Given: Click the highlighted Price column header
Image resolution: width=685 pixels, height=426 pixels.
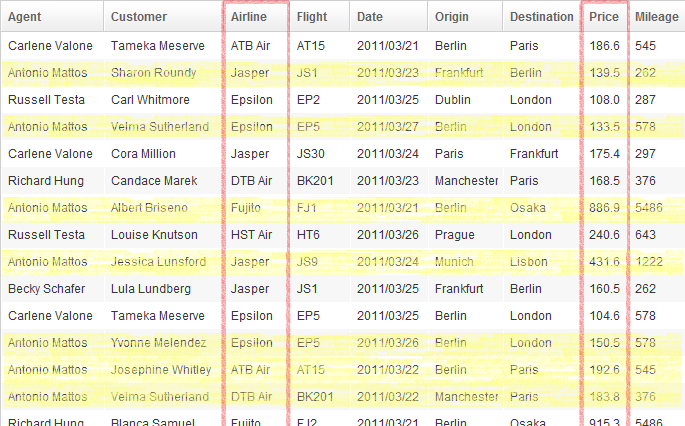Looking at the screenshot, I should (x=605, y=17).
